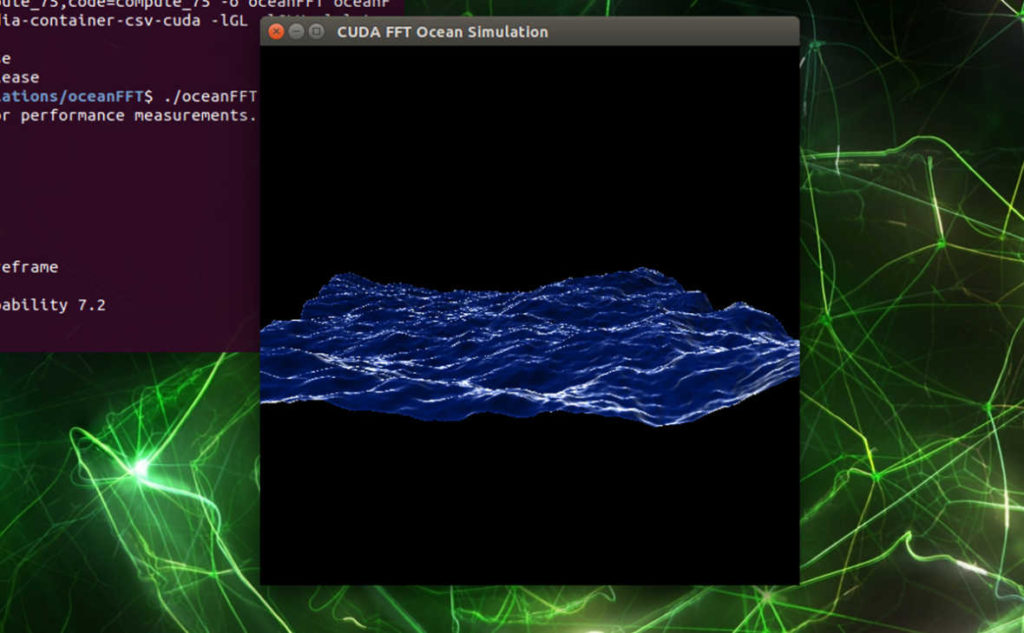Focus the terminal window behind the simulation

pos(130,200)
